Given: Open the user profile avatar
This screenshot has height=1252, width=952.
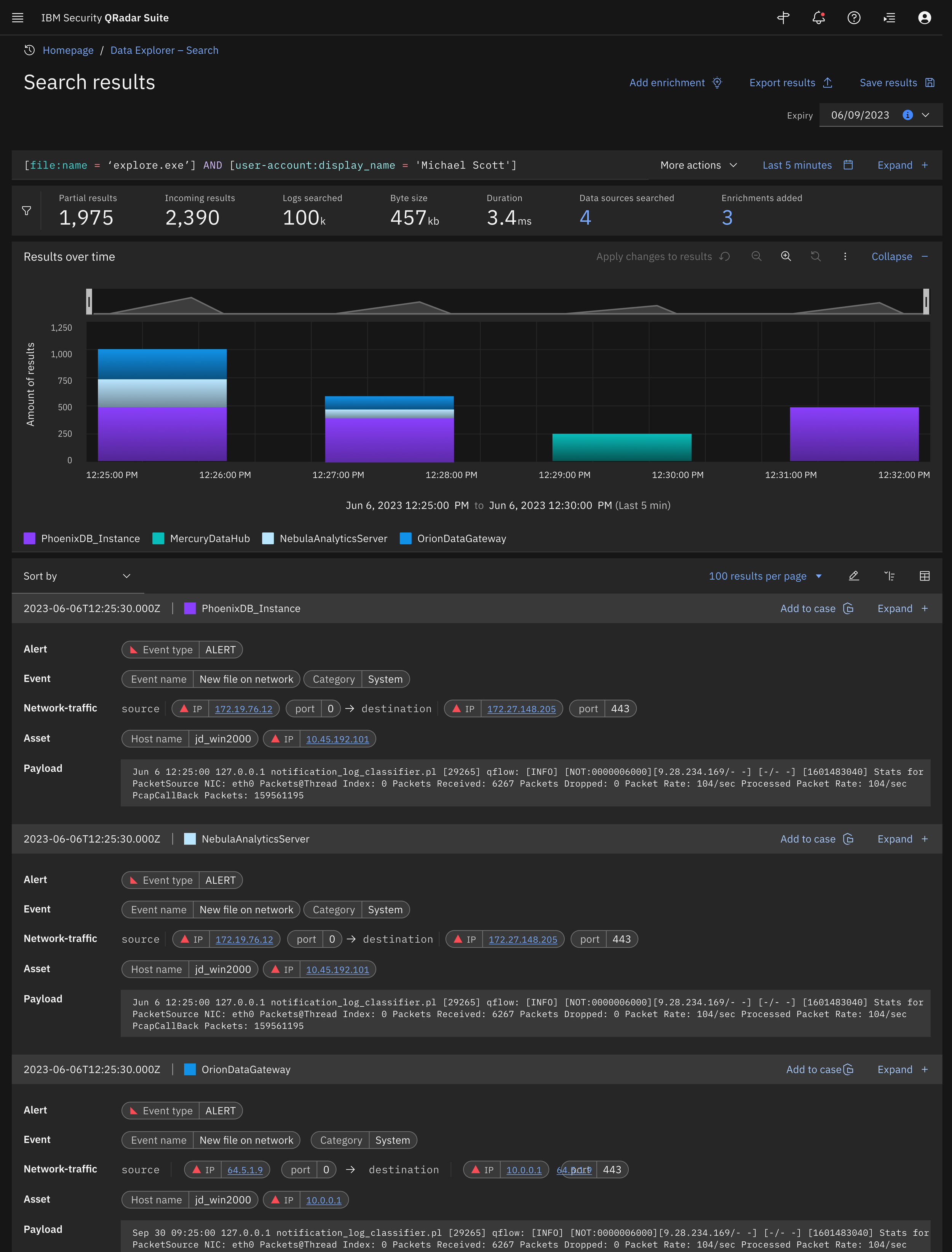Looking at the screenshot, I should coord(924,18).
